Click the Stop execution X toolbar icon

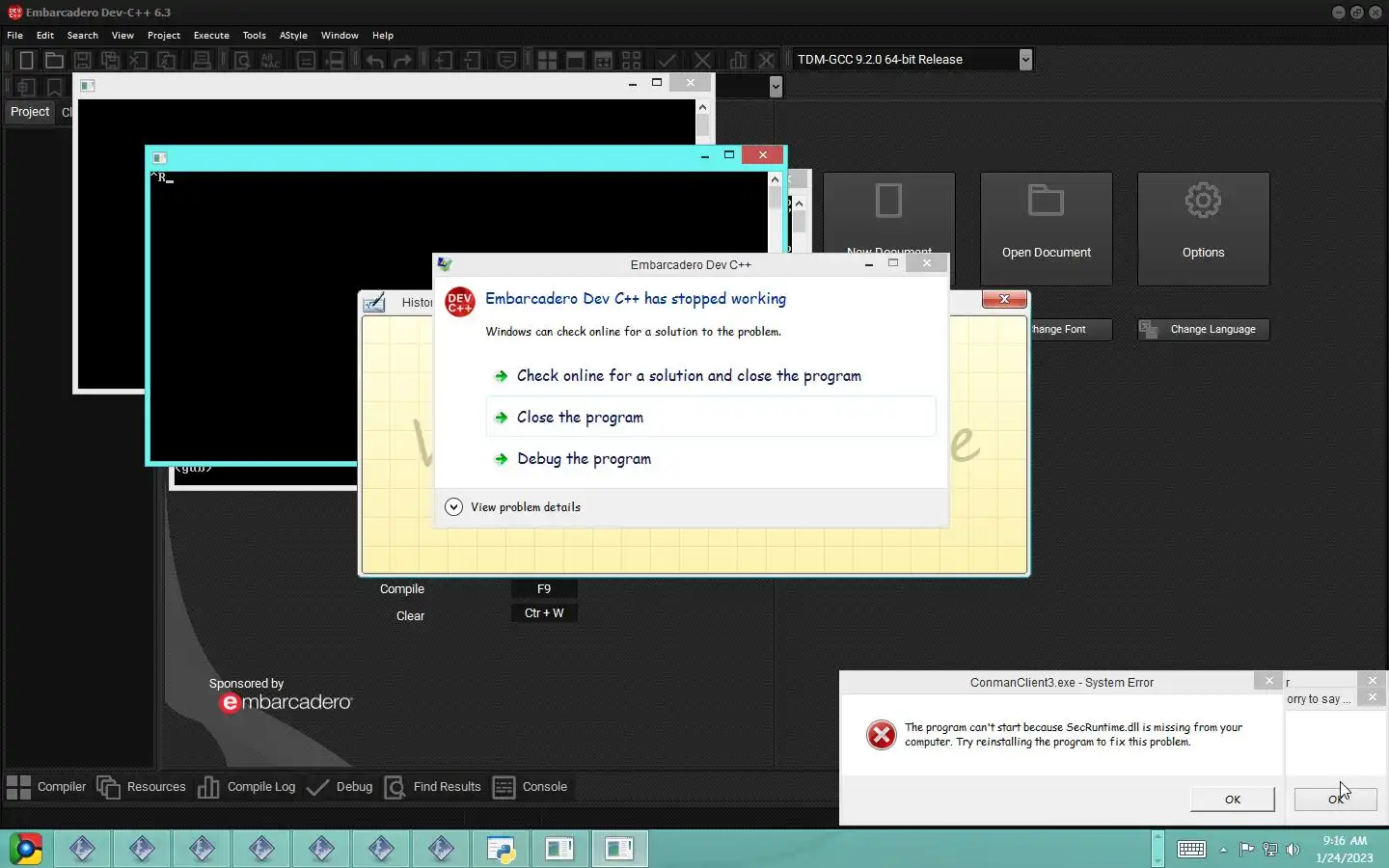703,60
